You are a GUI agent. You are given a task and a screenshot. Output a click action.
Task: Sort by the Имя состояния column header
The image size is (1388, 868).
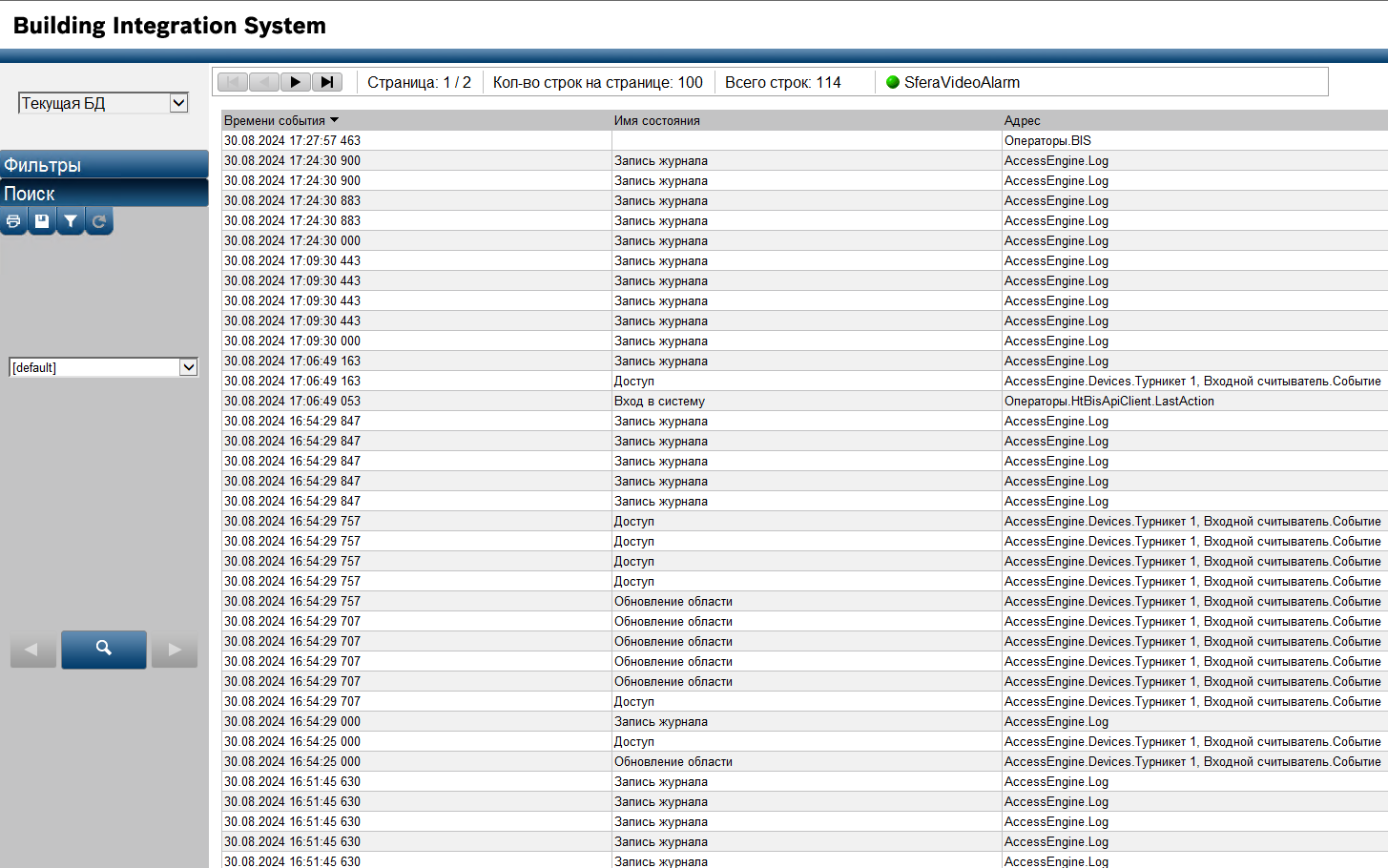tap(657, 121)
